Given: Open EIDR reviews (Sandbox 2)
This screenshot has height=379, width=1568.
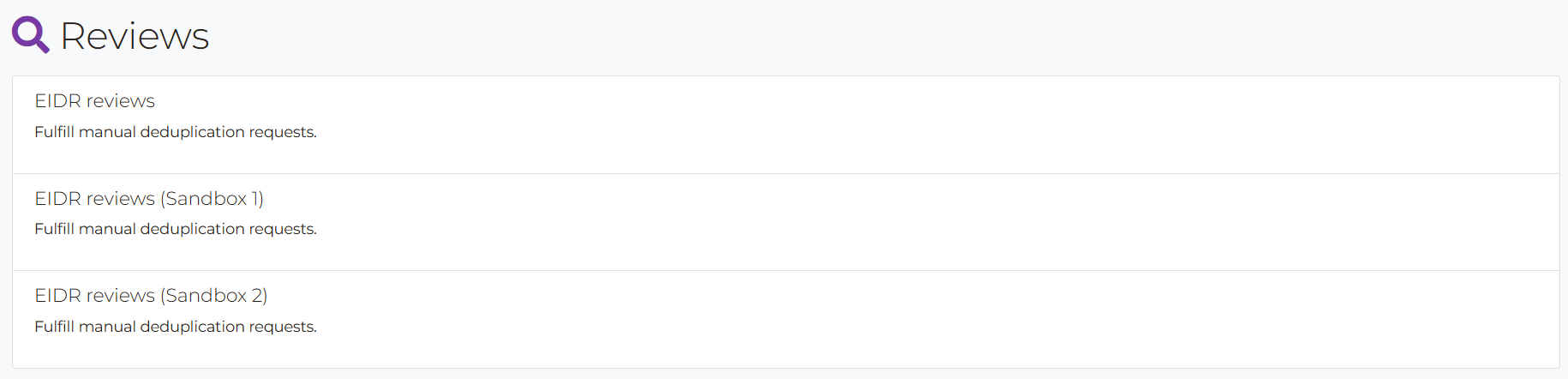Looking at the screenshot, I should tap(151, 296).
